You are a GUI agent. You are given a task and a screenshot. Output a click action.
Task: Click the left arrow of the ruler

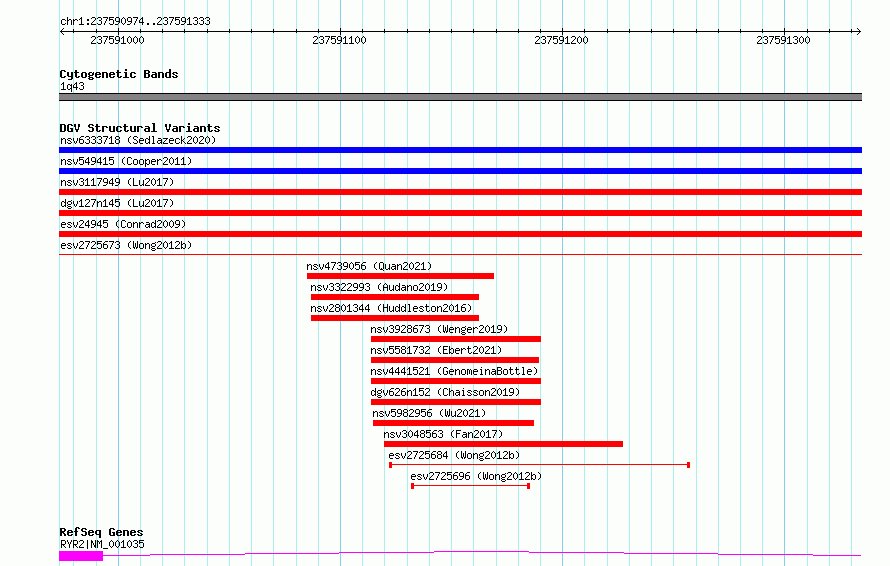coord(62,31)
